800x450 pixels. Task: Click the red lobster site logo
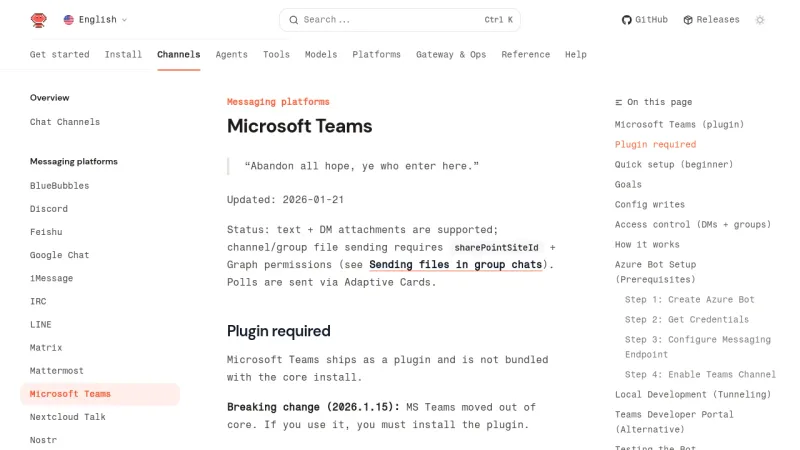pos(39,20)
